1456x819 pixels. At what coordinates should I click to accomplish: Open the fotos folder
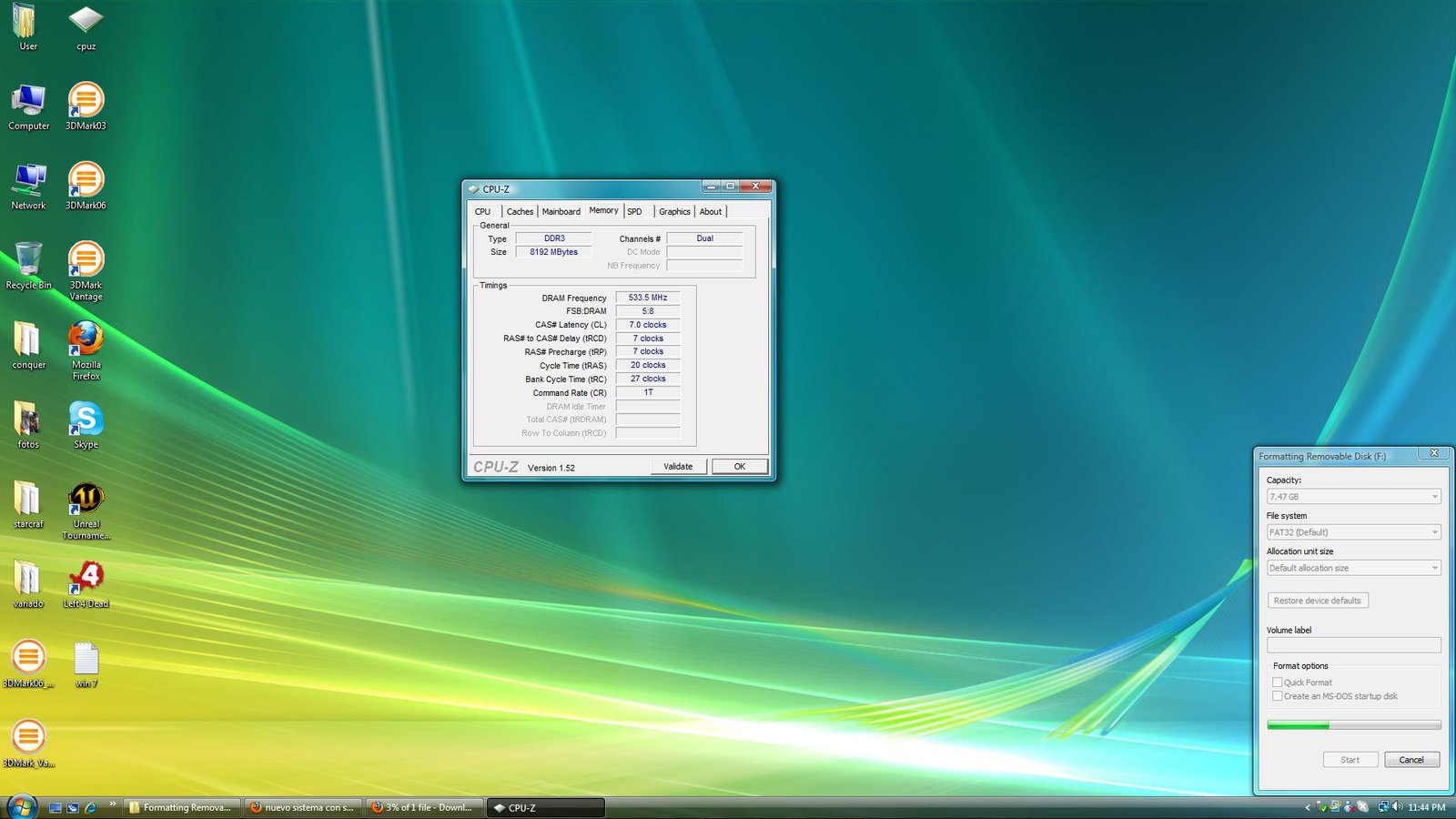[28, 425]
